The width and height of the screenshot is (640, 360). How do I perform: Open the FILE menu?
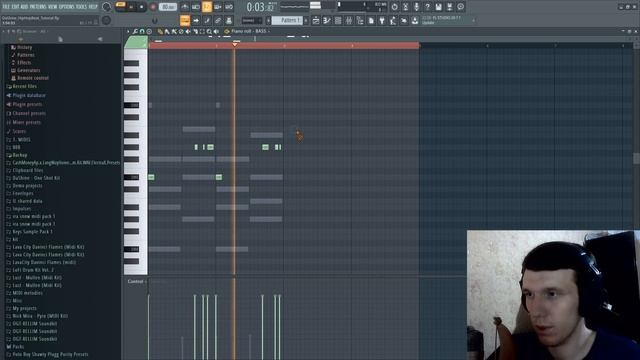(7, 7)
